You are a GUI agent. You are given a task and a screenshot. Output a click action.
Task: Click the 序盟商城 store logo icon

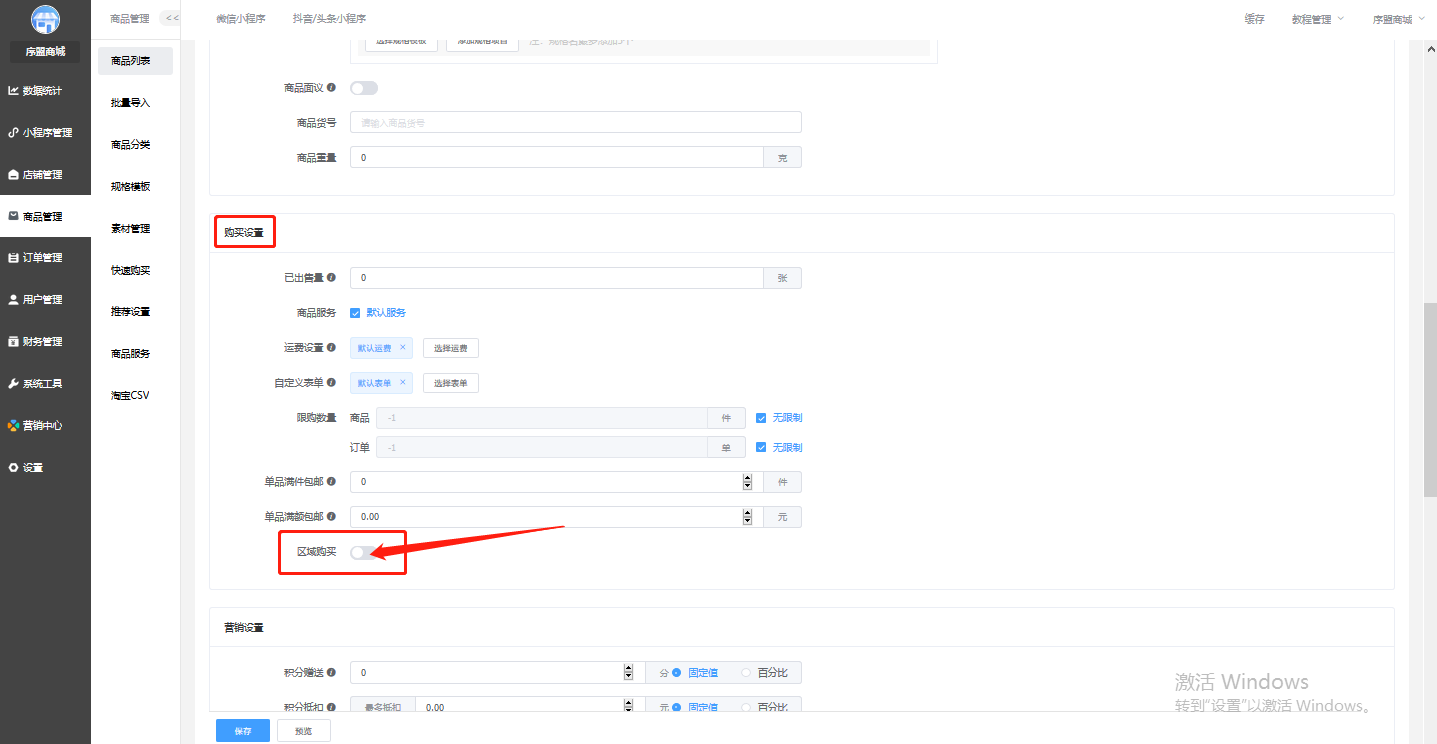point(45,20)
